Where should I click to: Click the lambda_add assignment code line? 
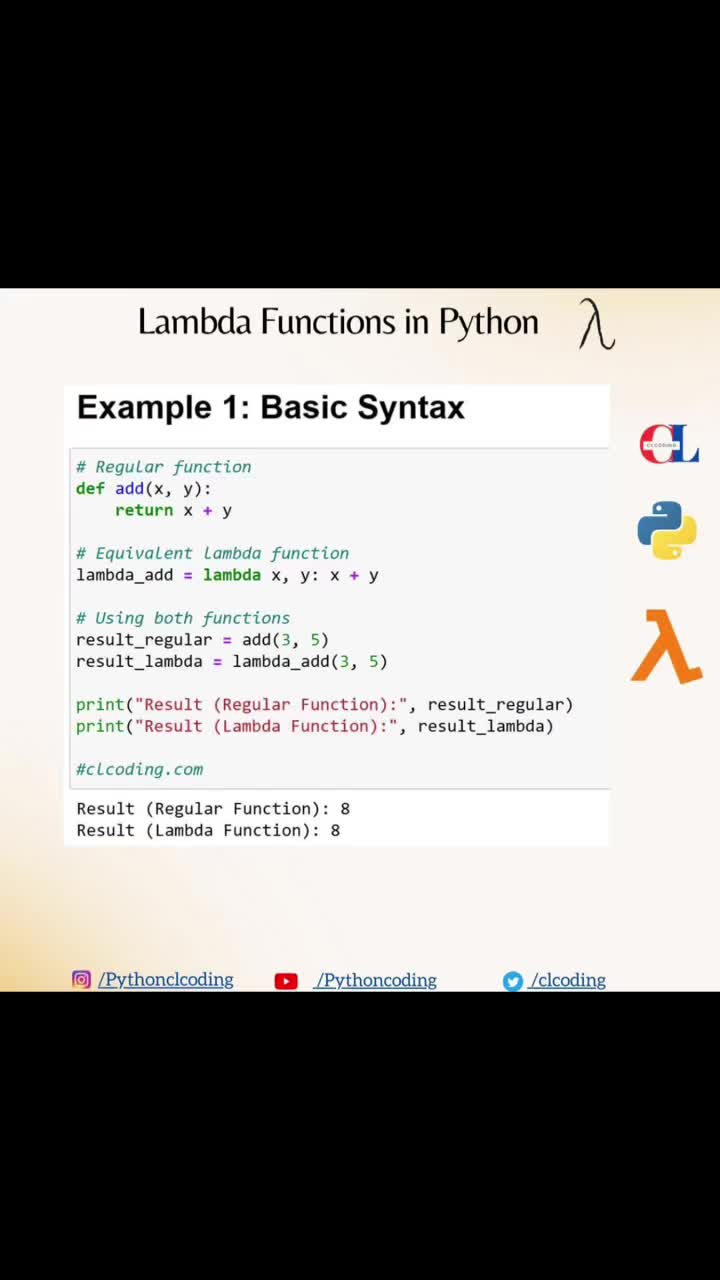(x=227, y=575)
